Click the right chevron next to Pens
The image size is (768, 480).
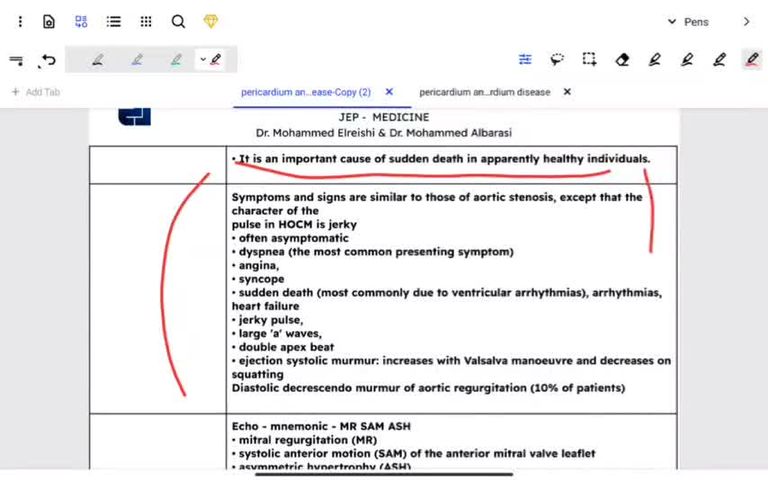click(746, 22)
